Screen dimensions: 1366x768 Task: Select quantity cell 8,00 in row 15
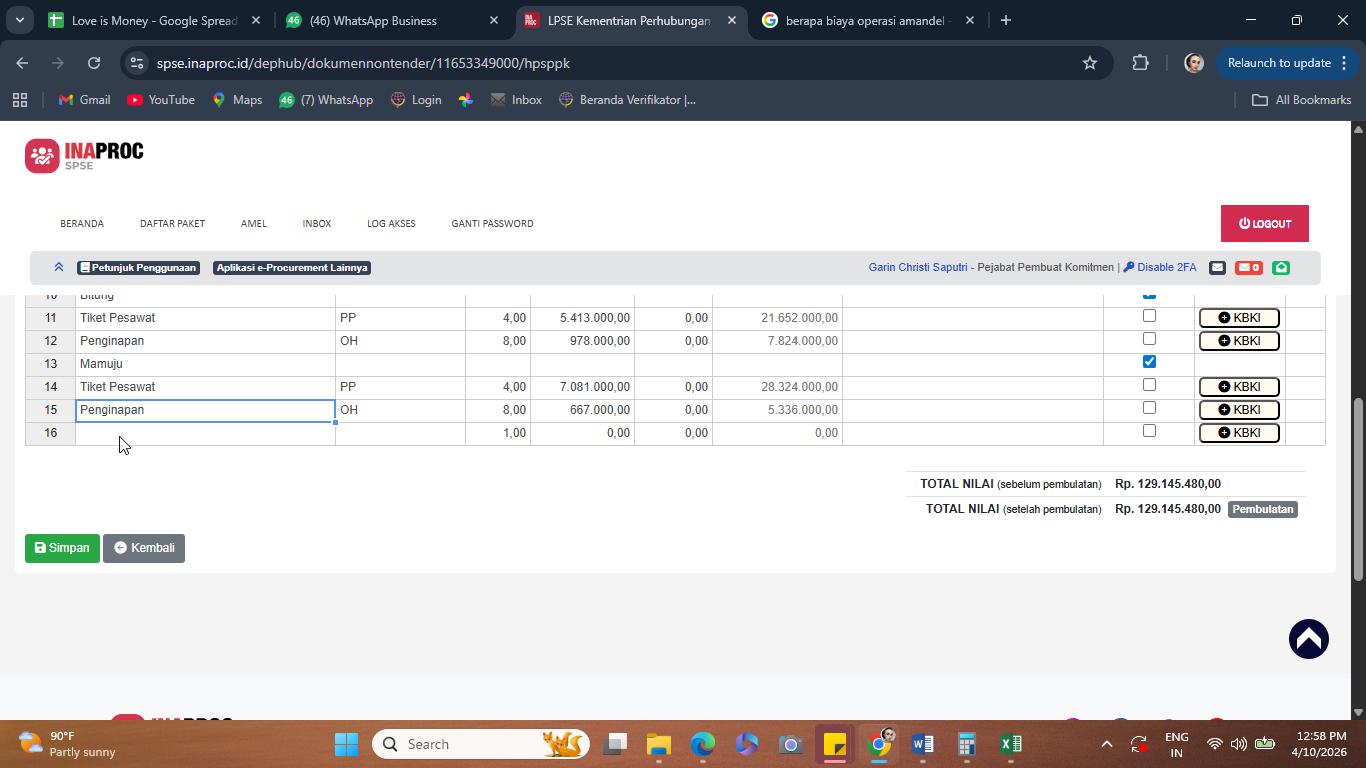pyautogui.click(x=498, y=410)
